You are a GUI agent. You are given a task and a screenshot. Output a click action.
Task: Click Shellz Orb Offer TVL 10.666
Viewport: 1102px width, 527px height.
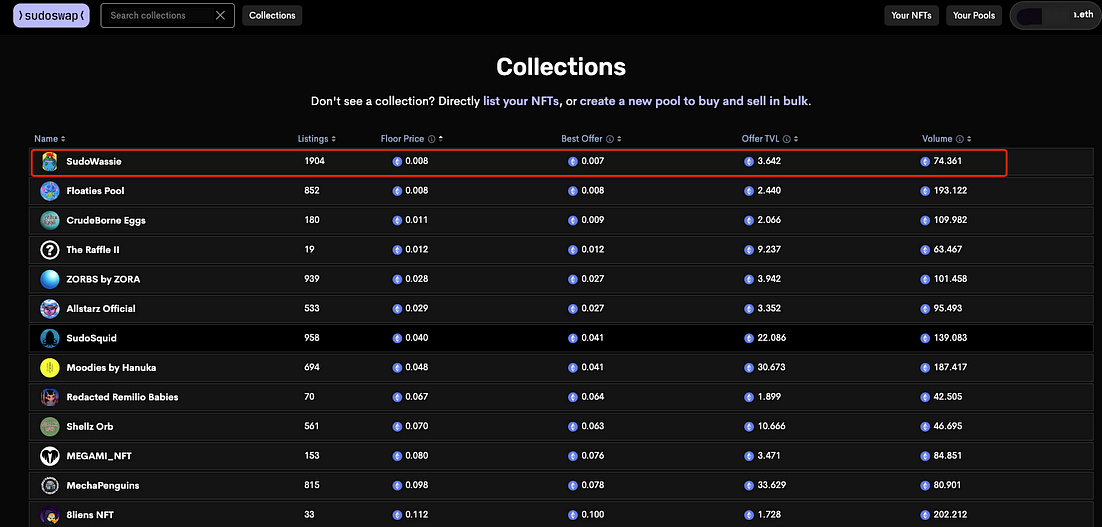point(772,427)
